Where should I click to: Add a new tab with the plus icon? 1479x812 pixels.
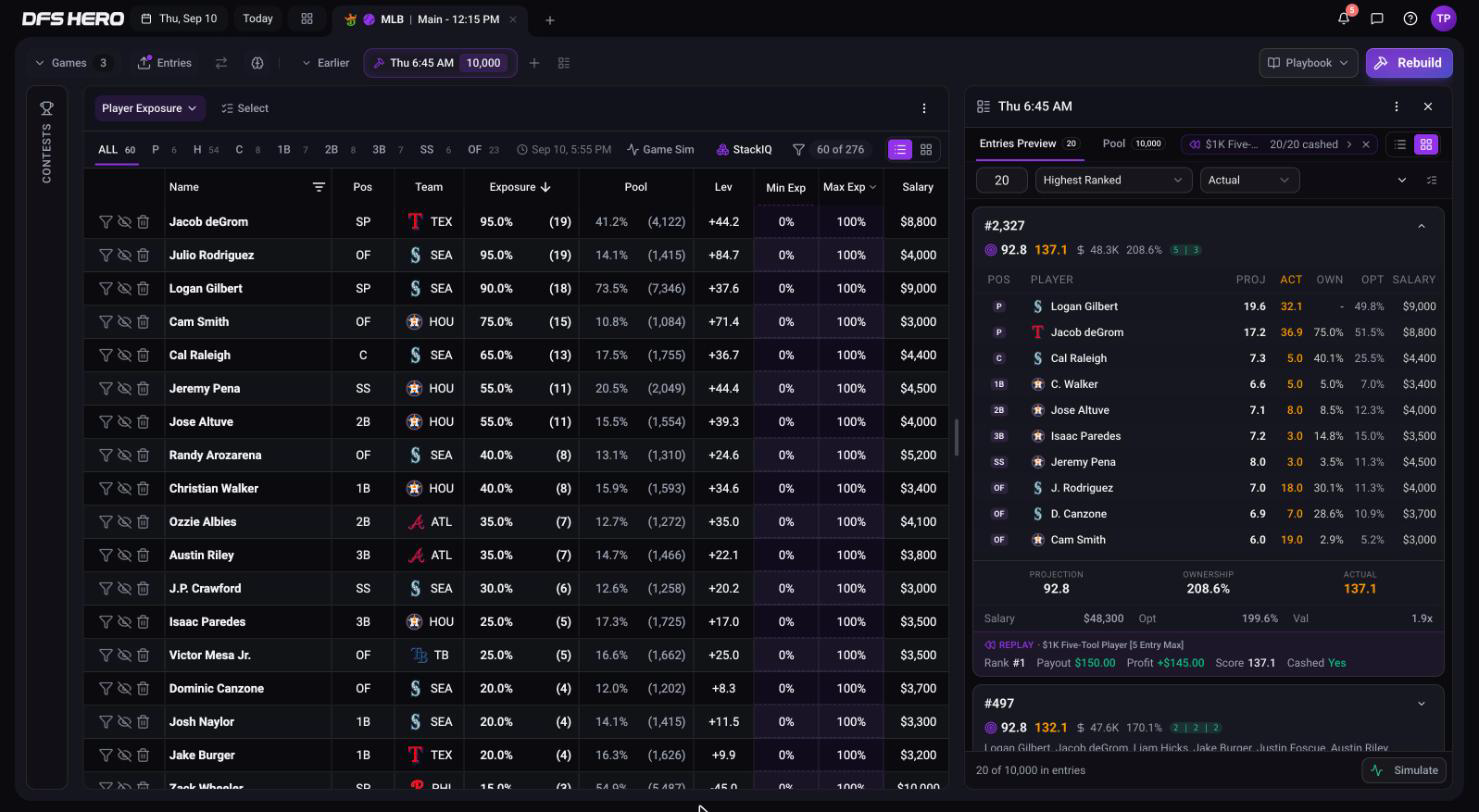click(550, 20)
